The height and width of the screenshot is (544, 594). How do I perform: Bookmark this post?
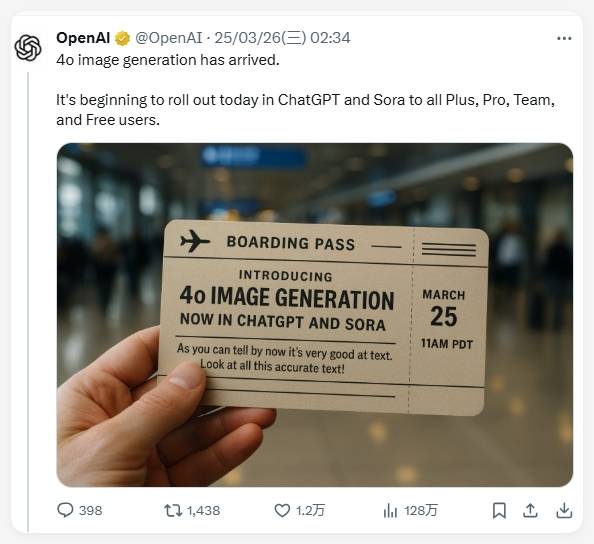(499, 510)
